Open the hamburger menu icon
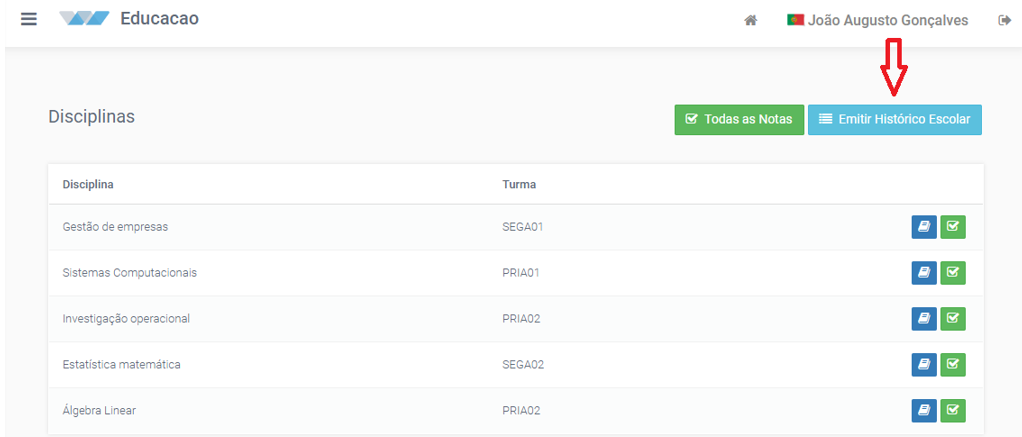The image size is (1022, 437). (29, 19)
